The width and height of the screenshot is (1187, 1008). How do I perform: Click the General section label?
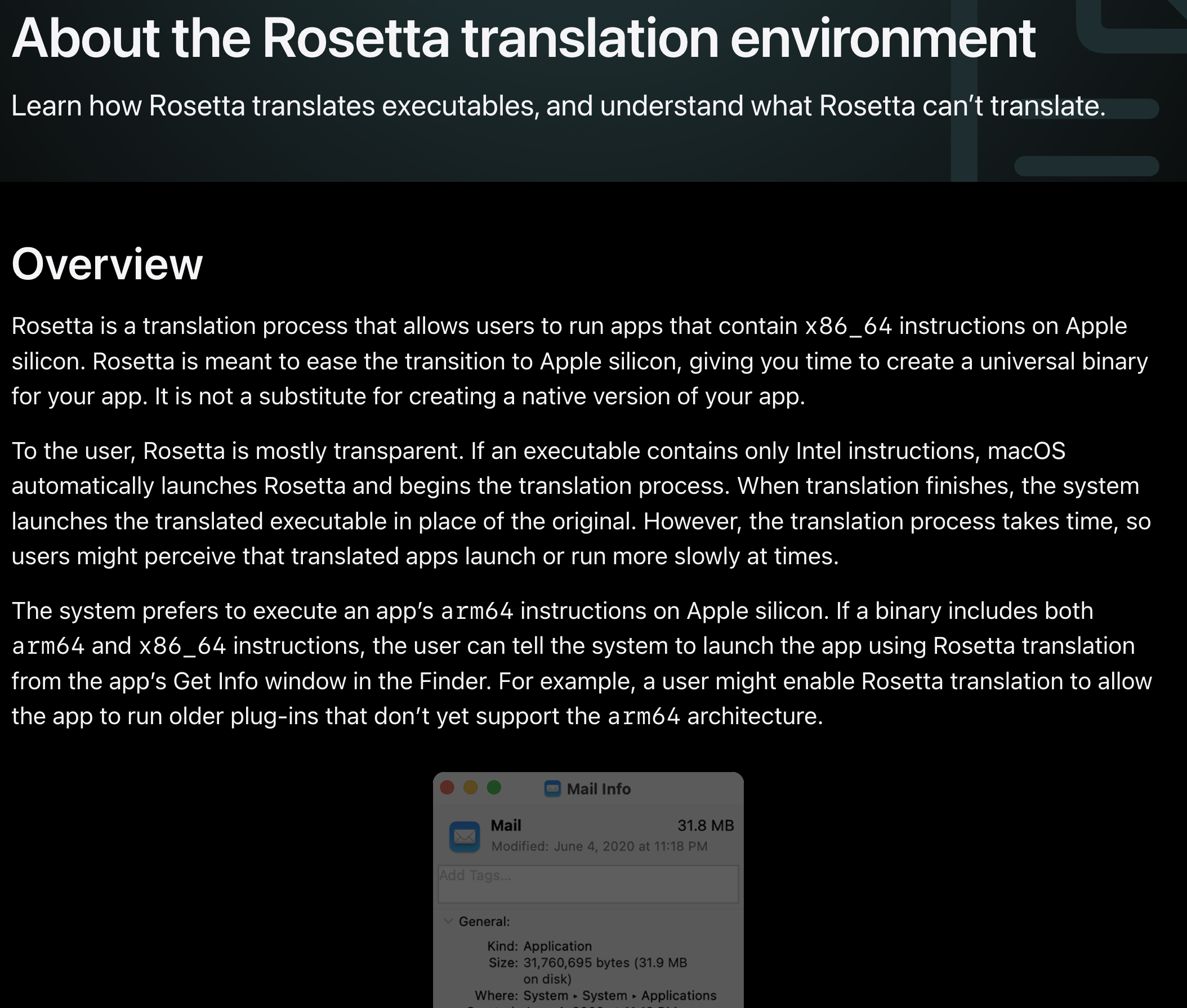(x=484, y=922)
